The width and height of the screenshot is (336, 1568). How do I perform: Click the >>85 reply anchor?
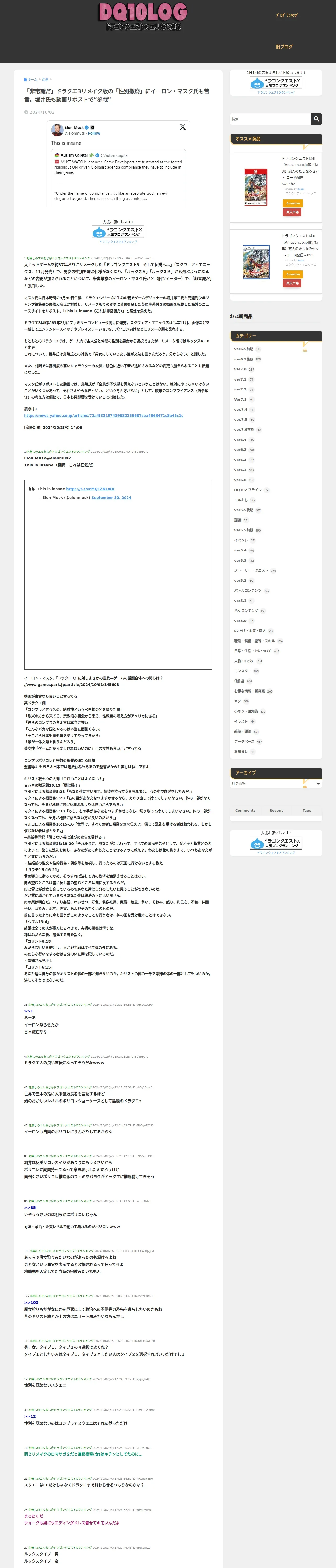point(30,1207)
